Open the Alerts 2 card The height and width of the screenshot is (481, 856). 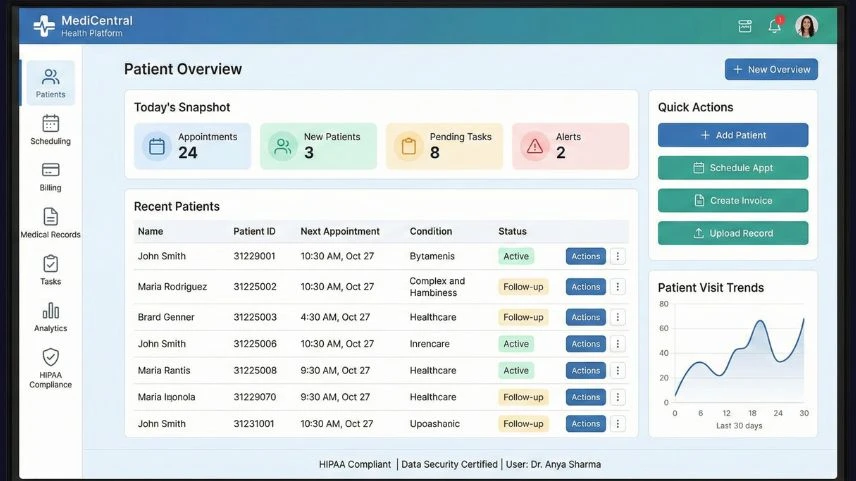[570, 146]
